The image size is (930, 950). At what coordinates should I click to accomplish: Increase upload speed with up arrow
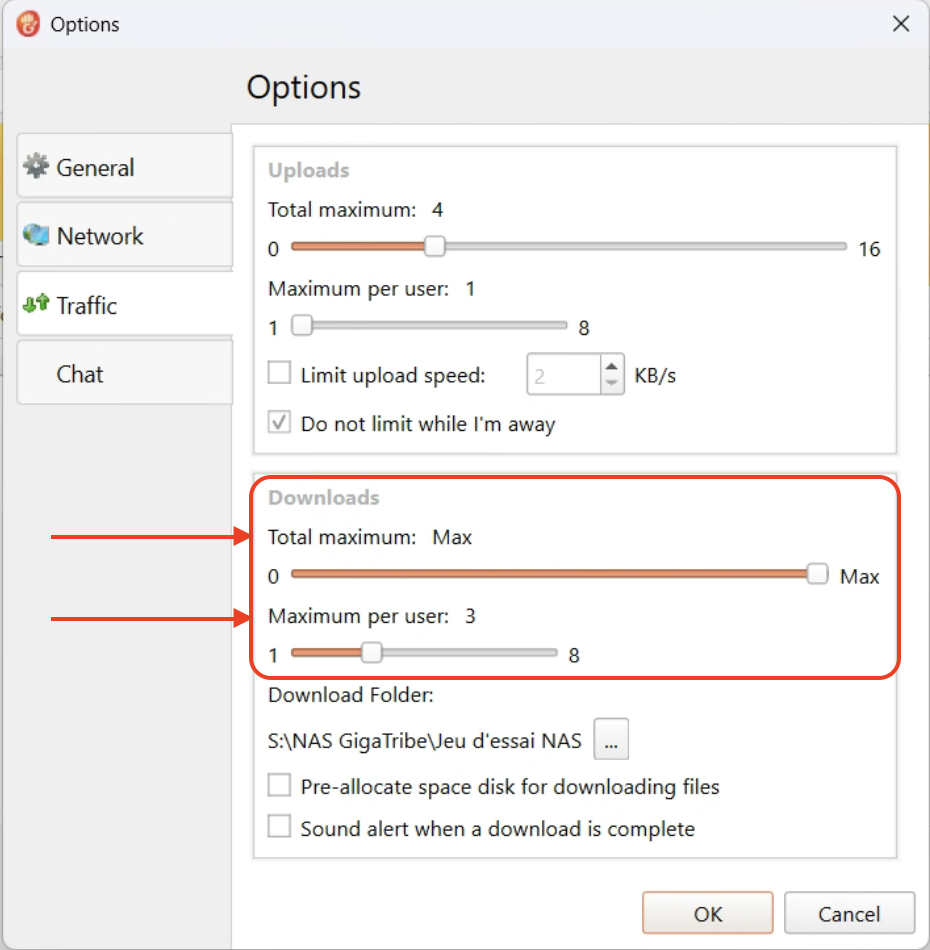(x=612, y=367)
